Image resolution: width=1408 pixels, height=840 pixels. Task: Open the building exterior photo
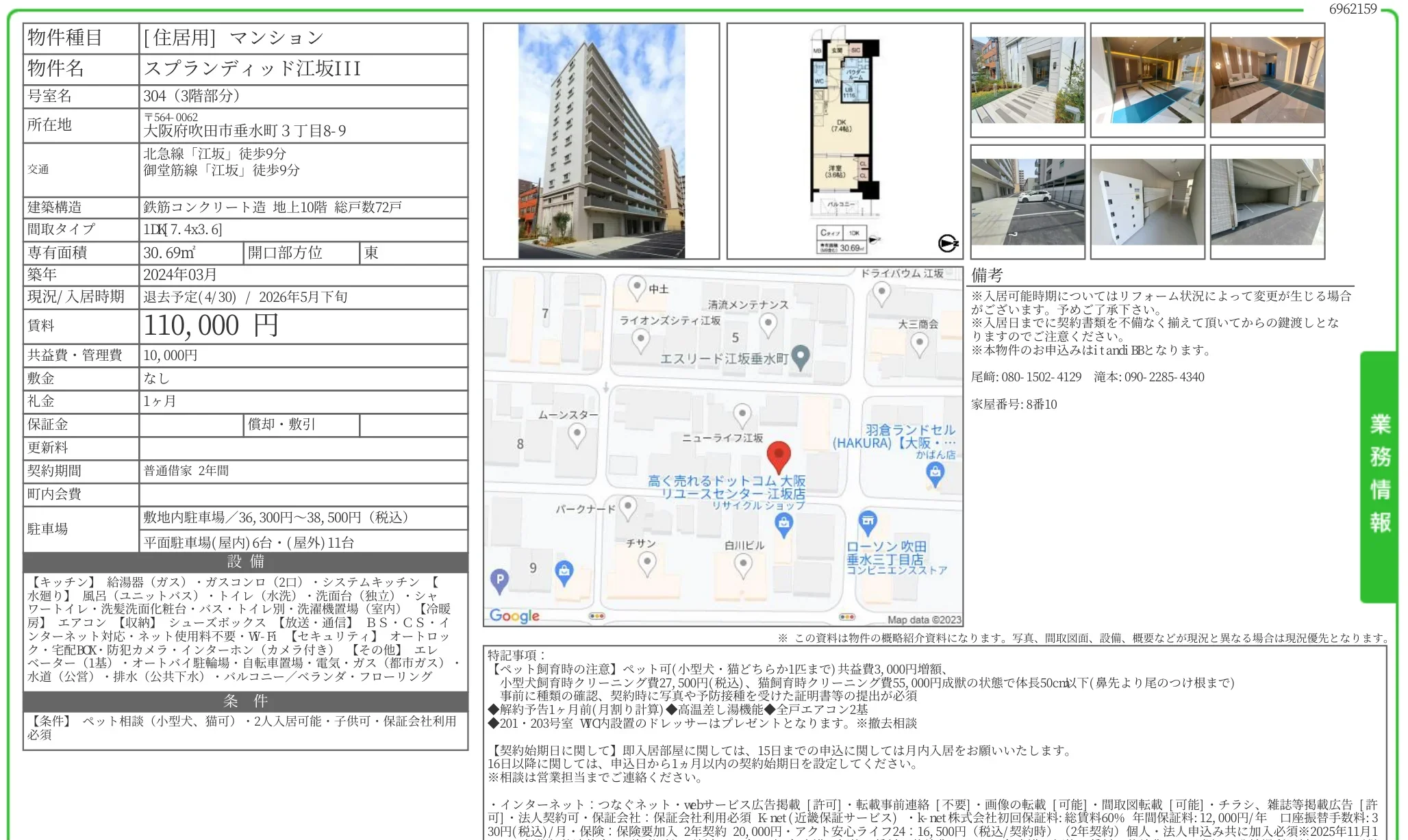click(x=601, y=141)
